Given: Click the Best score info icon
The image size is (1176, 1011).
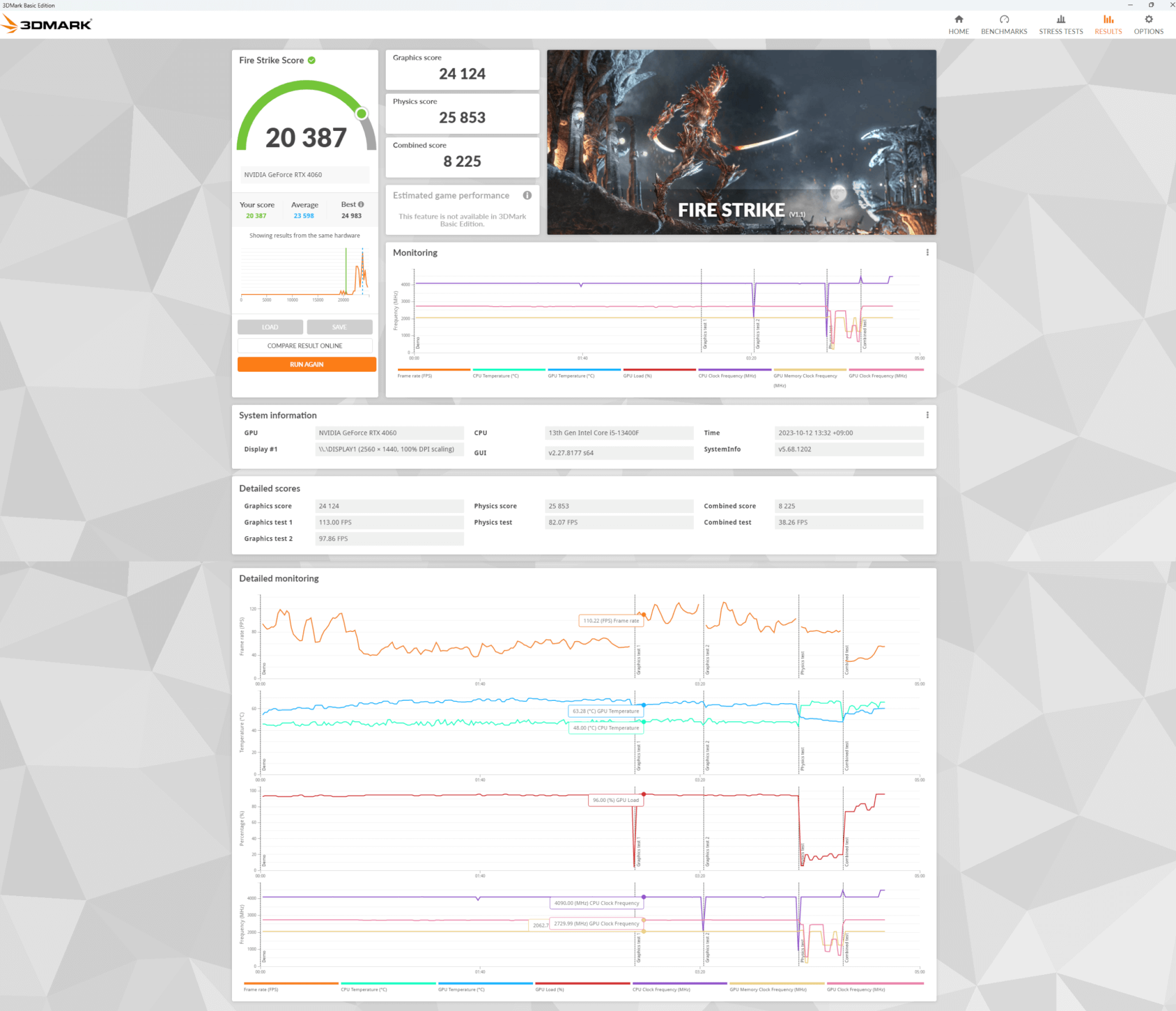Looking at the screenshot, I should [x=361, y=204].
